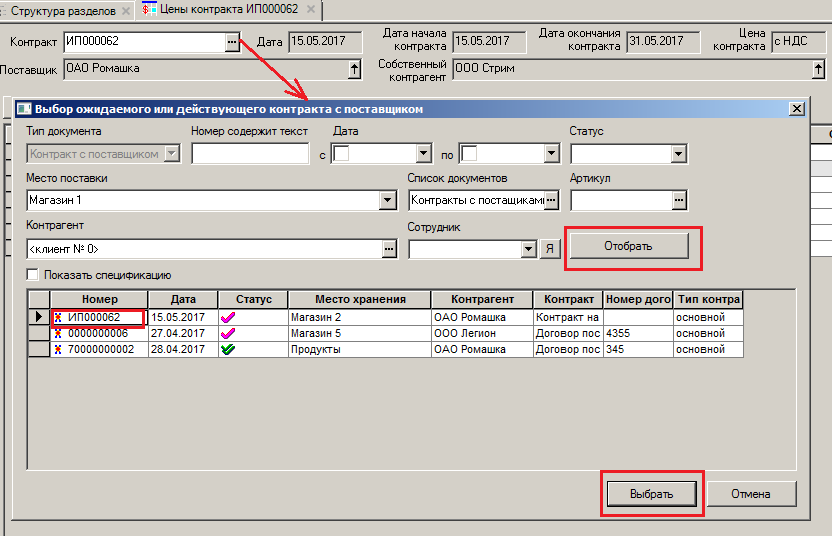The height and width of the screenshot is (536, 832).
Task: Sort by Номер column header
Action: coord(100,299)
